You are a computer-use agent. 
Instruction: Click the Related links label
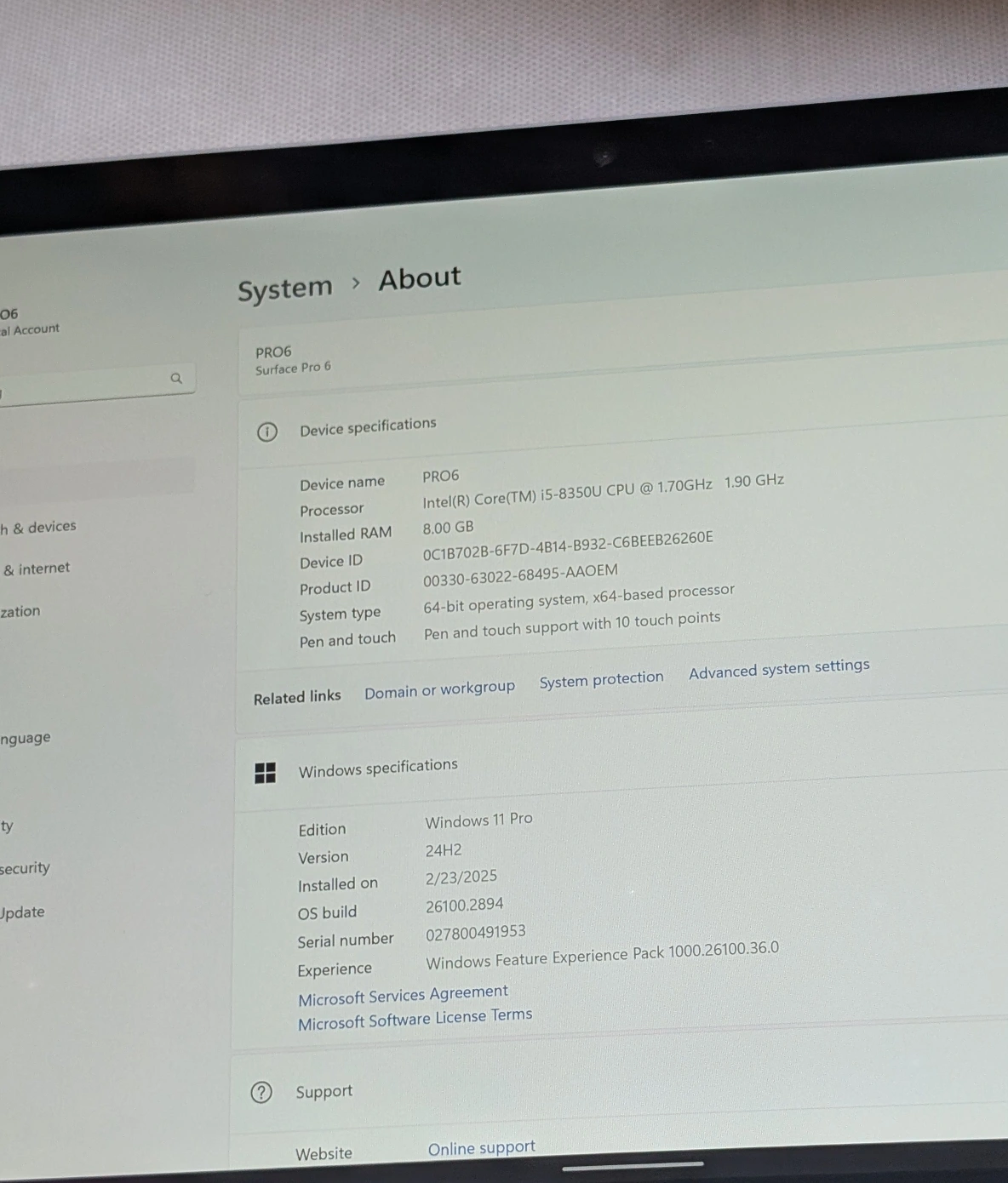pos(297,697)
